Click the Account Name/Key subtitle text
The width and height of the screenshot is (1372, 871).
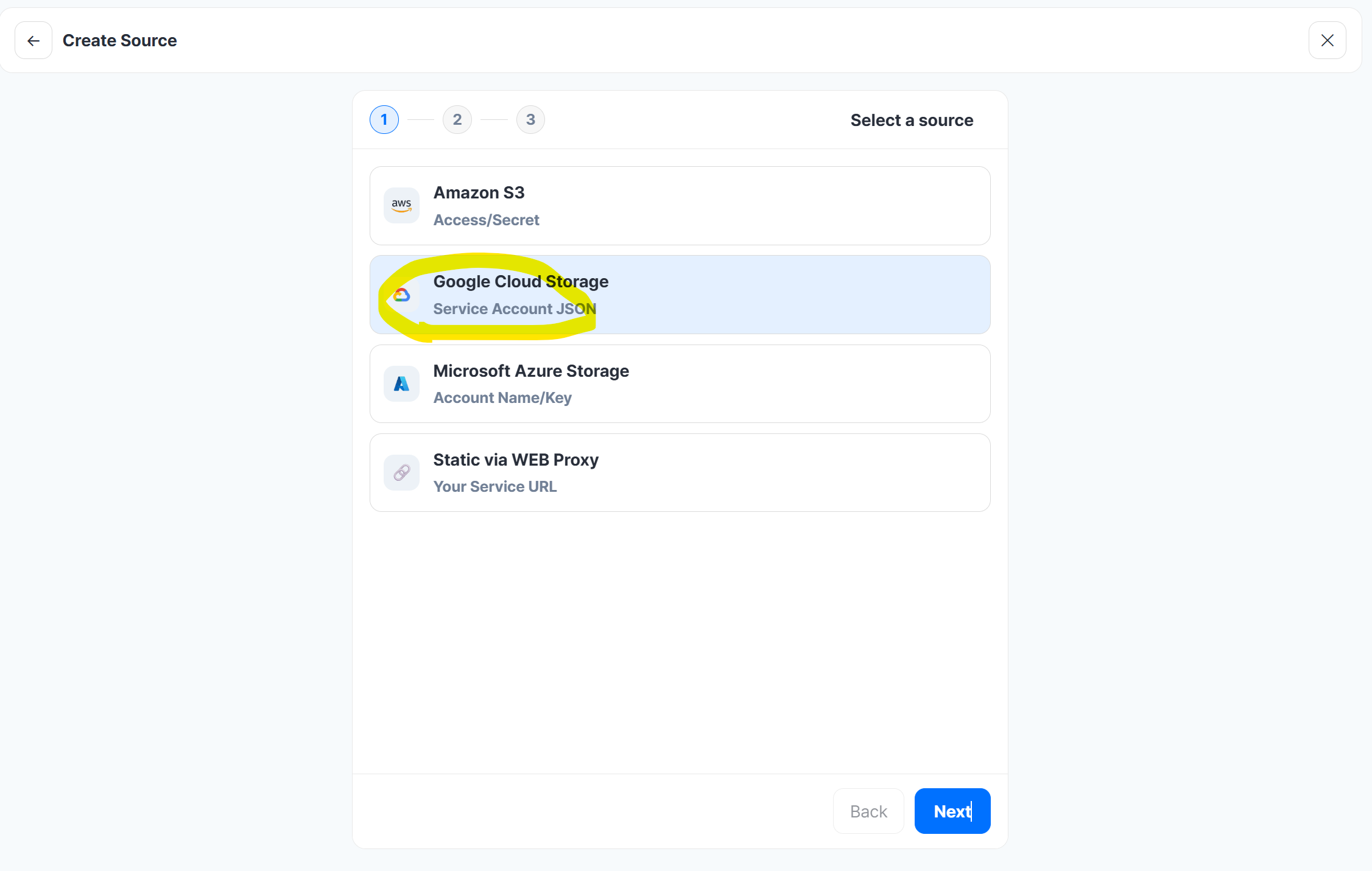coord(502,398)
